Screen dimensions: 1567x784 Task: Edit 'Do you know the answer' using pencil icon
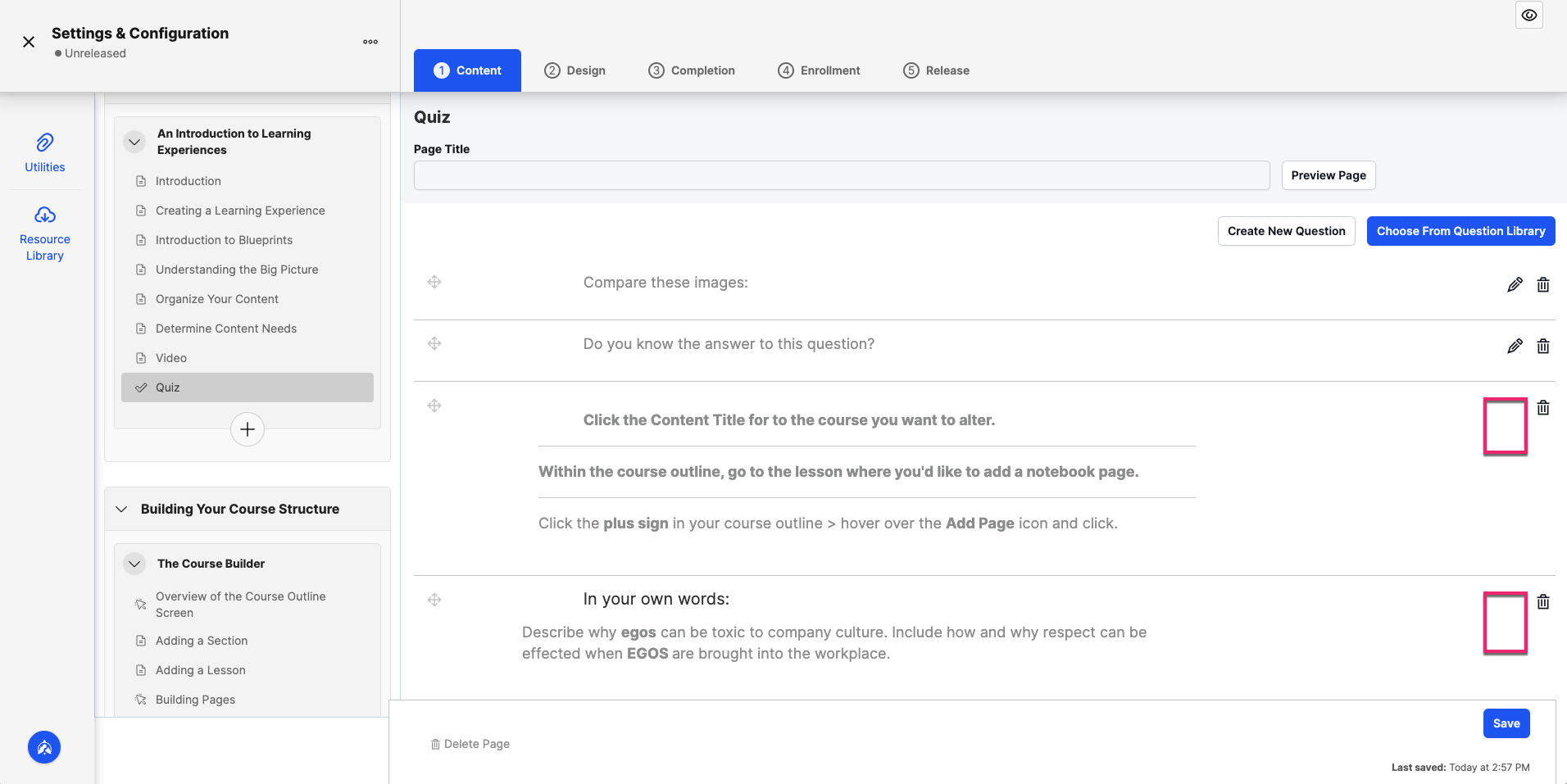point(1515,346)
